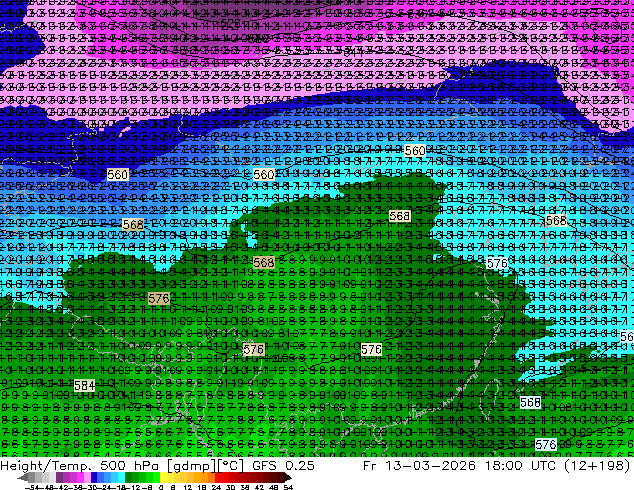
Task: Click the '(12+198)' forecast hour text
Action: pos(596,466)
